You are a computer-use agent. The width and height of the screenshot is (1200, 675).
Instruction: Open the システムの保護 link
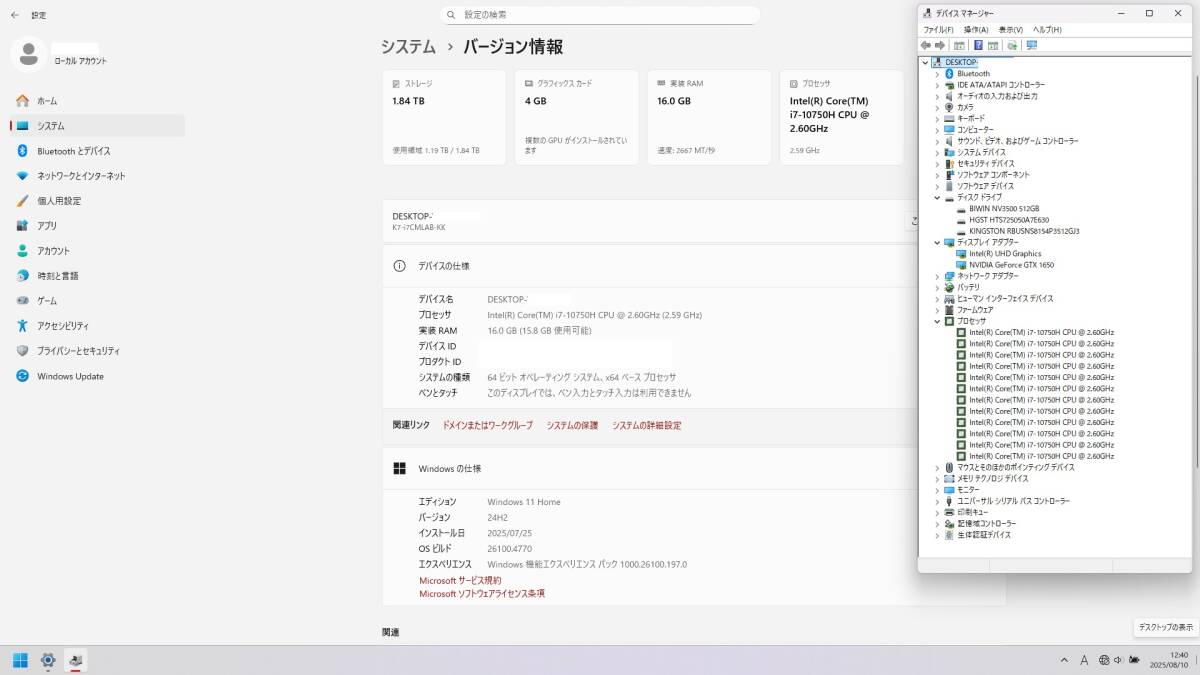[x=572, y=425]
